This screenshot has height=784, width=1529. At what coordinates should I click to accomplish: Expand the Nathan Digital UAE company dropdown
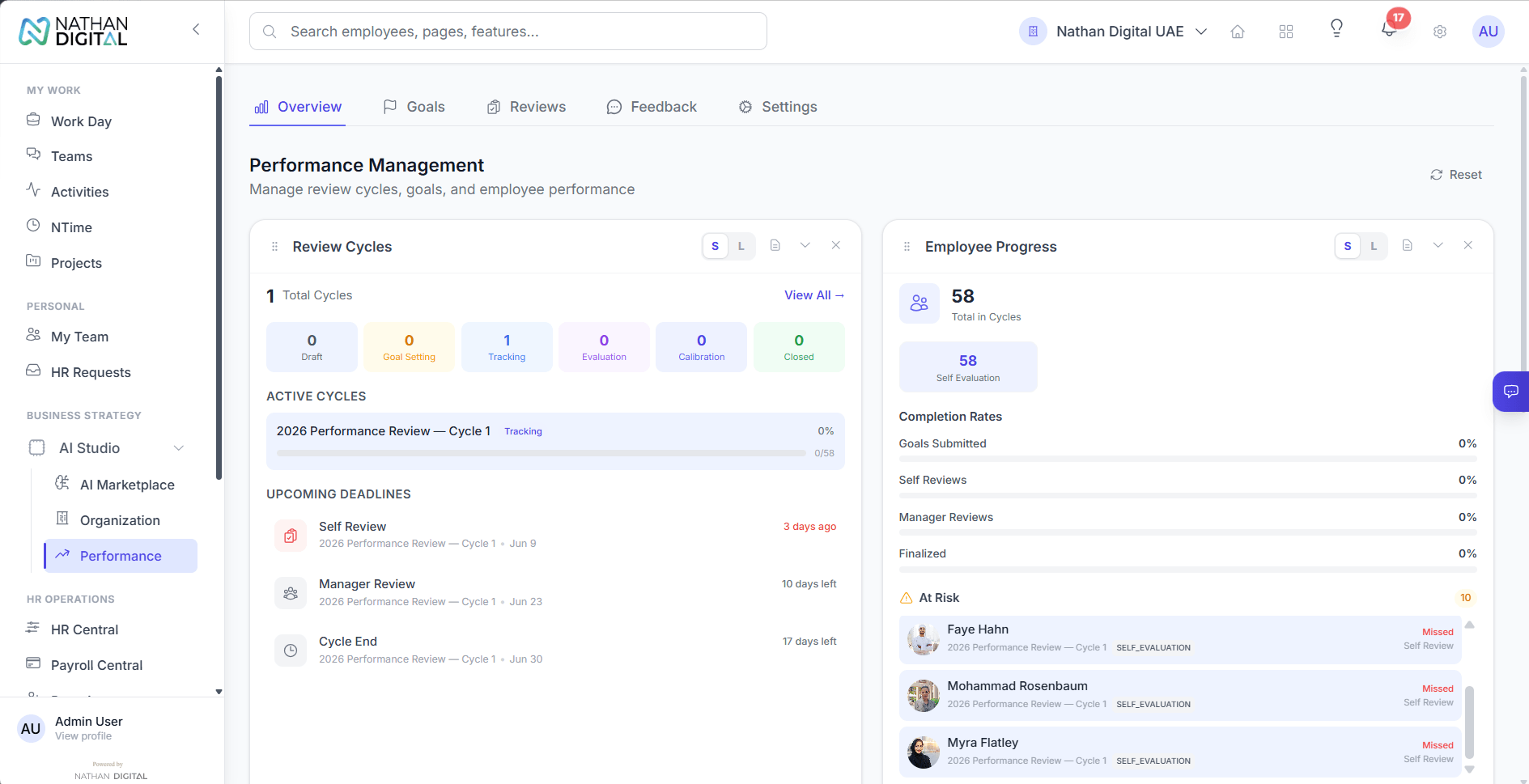(x=1114, y=32)
